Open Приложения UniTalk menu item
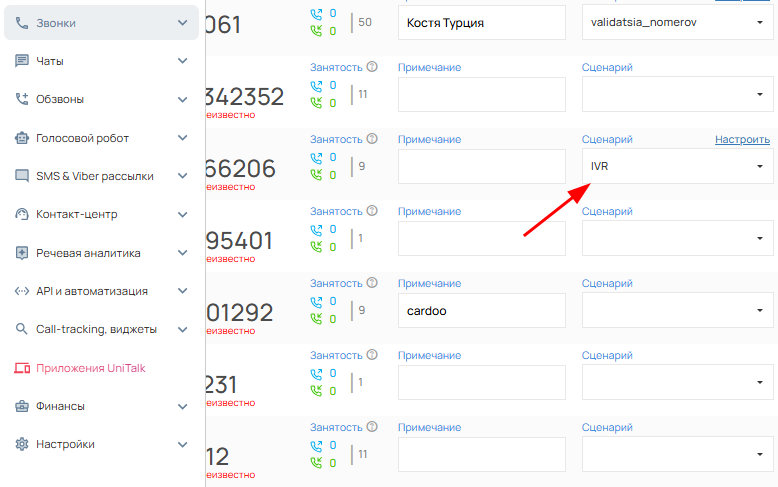Viewport: 778px width, 487px height. pyautogui.click(x=90, y=368)
